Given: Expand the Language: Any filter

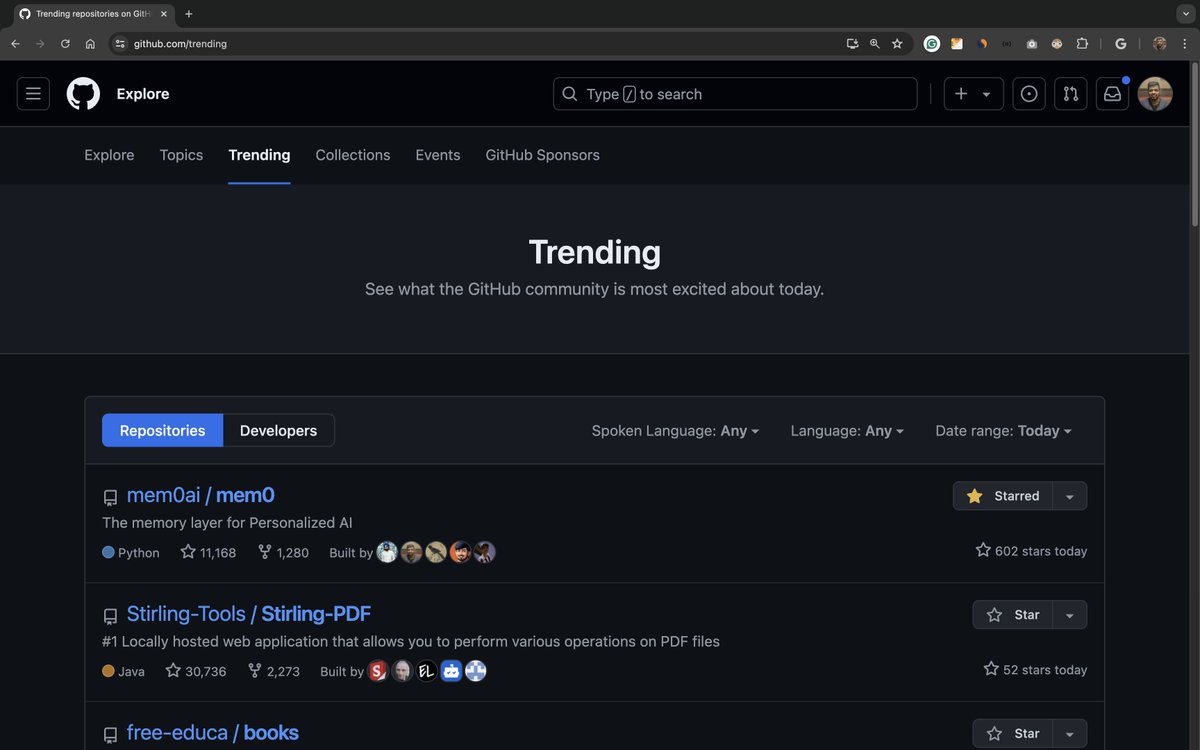Looking at the screenshot, I should (847, 431).
